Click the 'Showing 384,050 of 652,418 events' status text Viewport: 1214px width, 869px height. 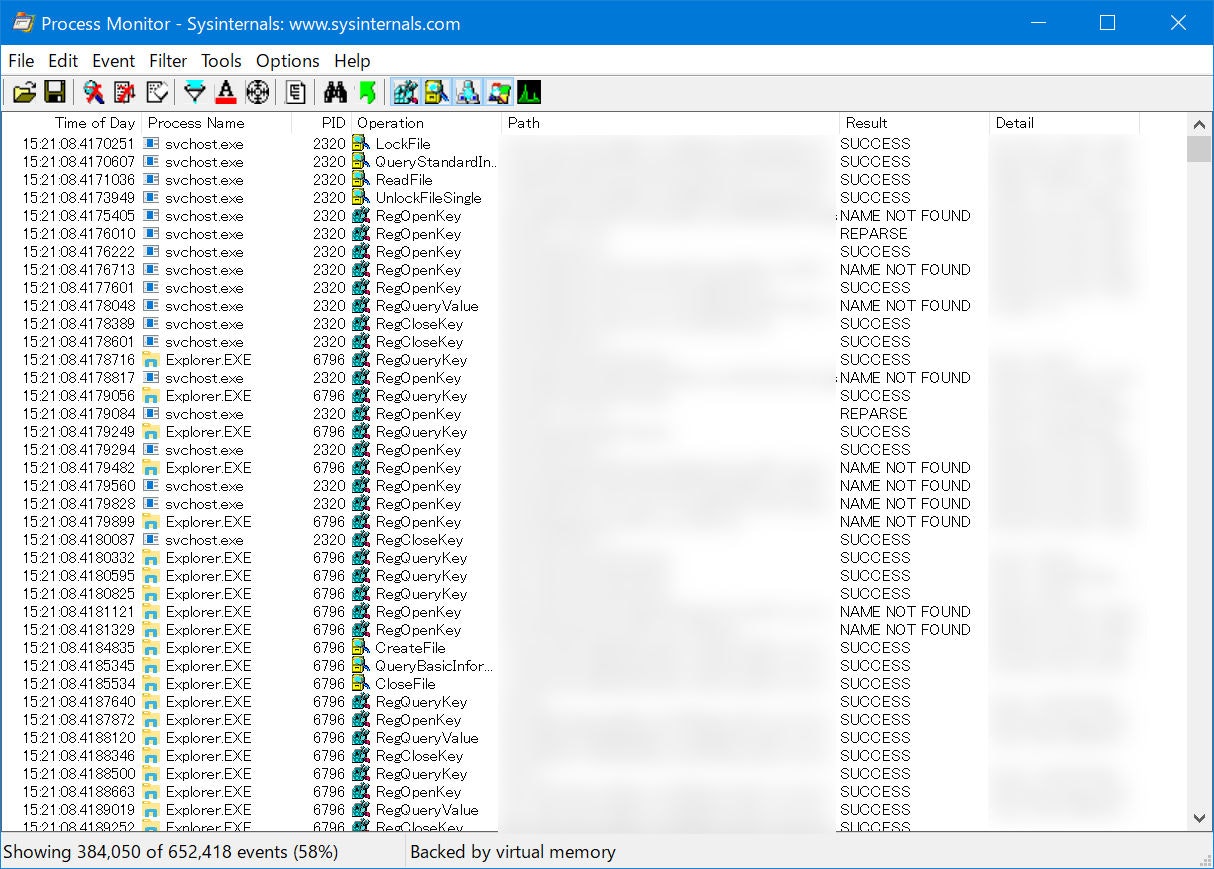coord(171,852)
